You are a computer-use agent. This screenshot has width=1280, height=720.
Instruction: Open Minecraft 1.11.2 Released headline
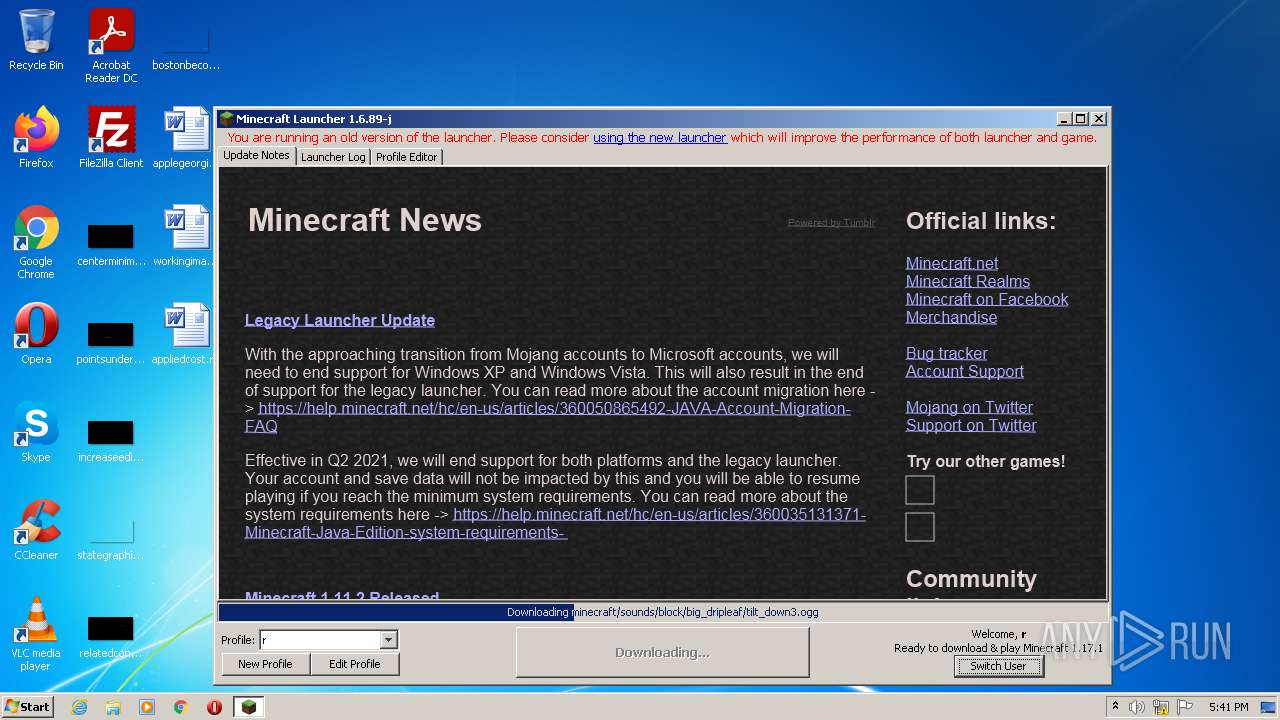342,596
